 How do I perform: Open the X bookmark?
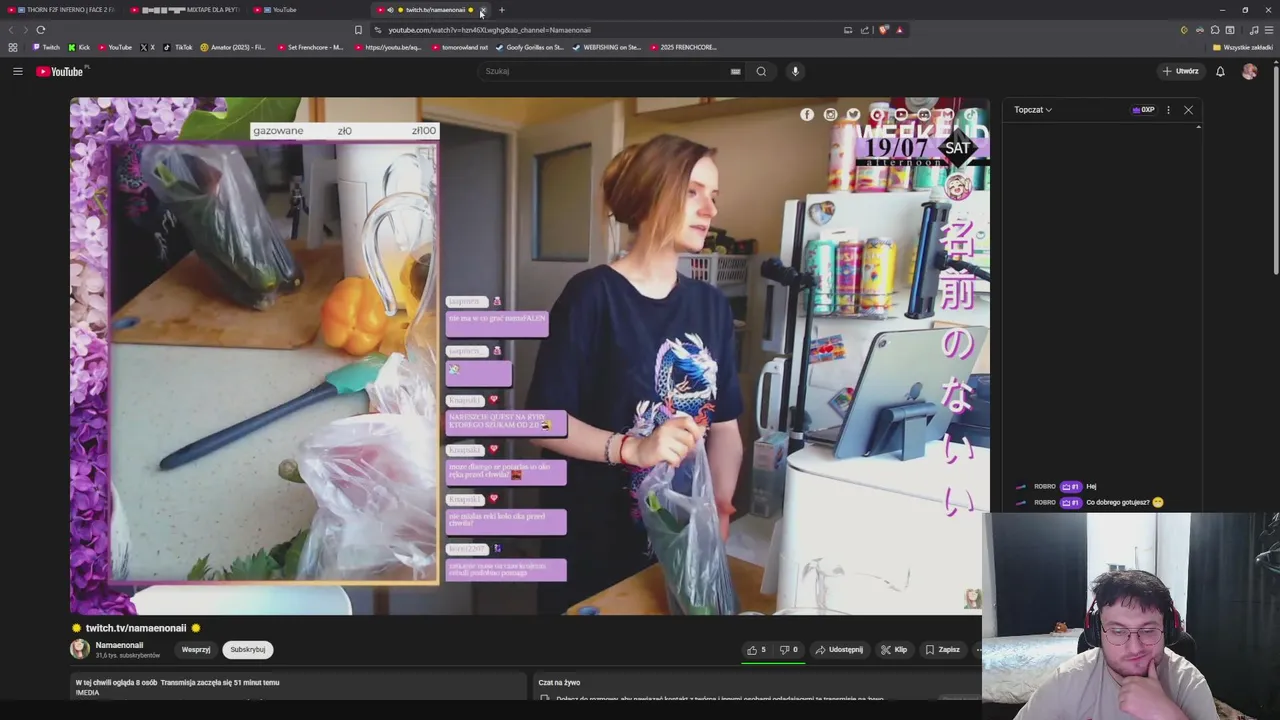(x=148, y=47)
